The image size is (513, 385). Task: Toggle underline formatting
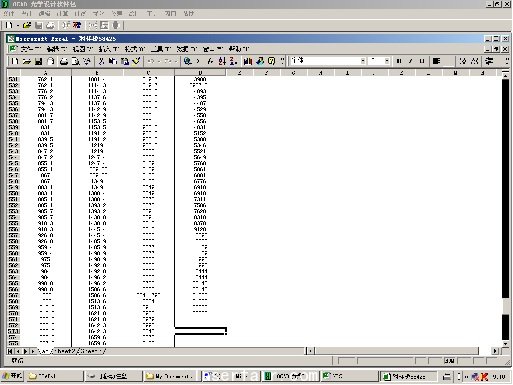422,61
